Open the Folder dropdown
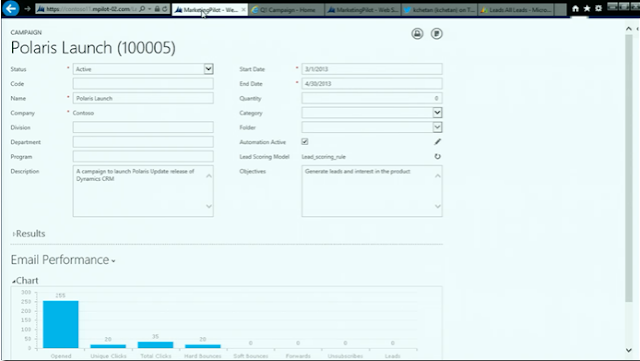 [437, 127]
